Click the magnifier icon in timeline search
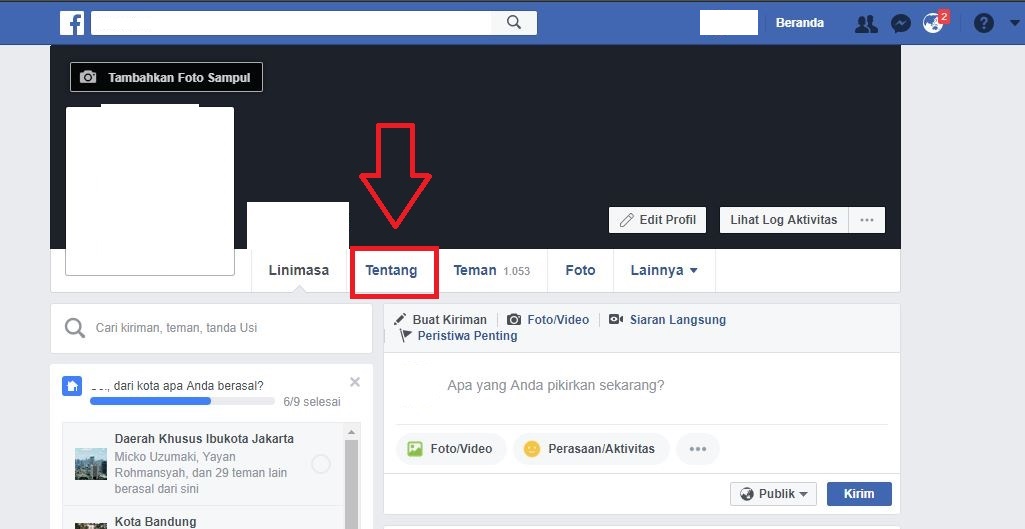The image size is (1025, 529). point(75,328)
